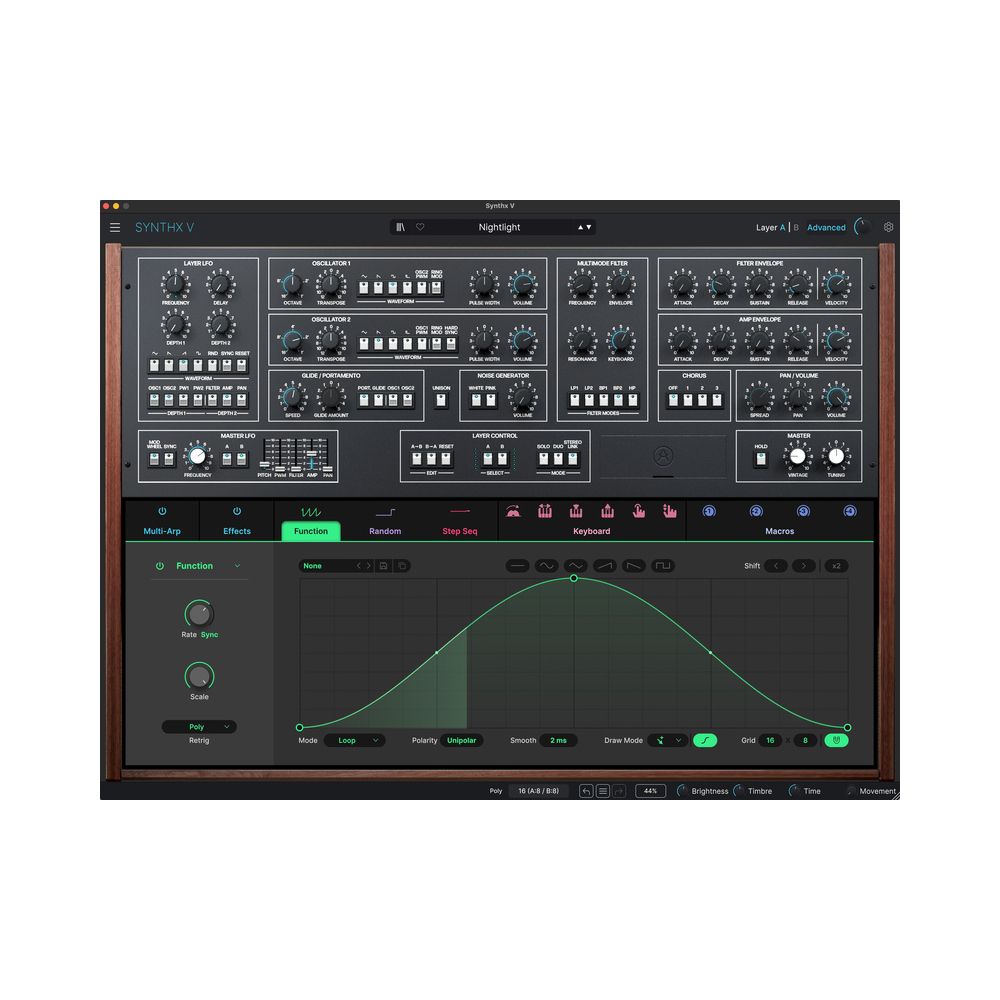Click the Advanced link in the header
The height and width of the screenshot is (1000, 1000).
(826, 227)
